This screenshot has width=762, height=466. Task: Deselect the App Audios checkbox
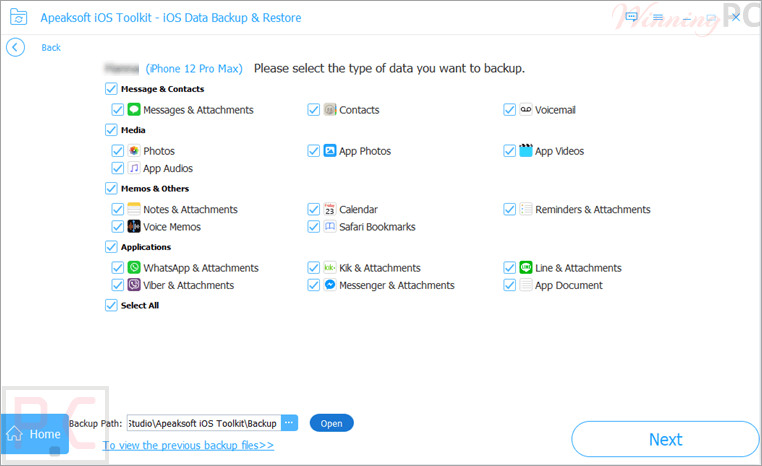click(117, 168)
